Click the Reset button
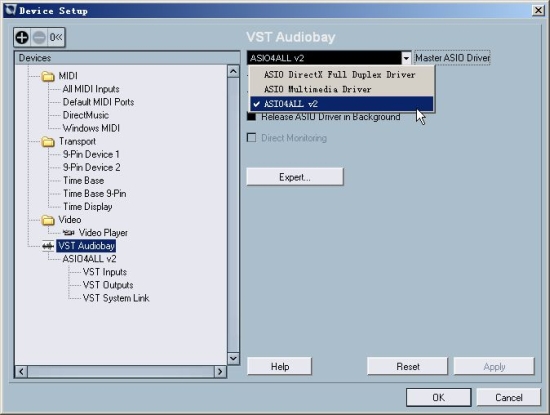 point(408,366)
